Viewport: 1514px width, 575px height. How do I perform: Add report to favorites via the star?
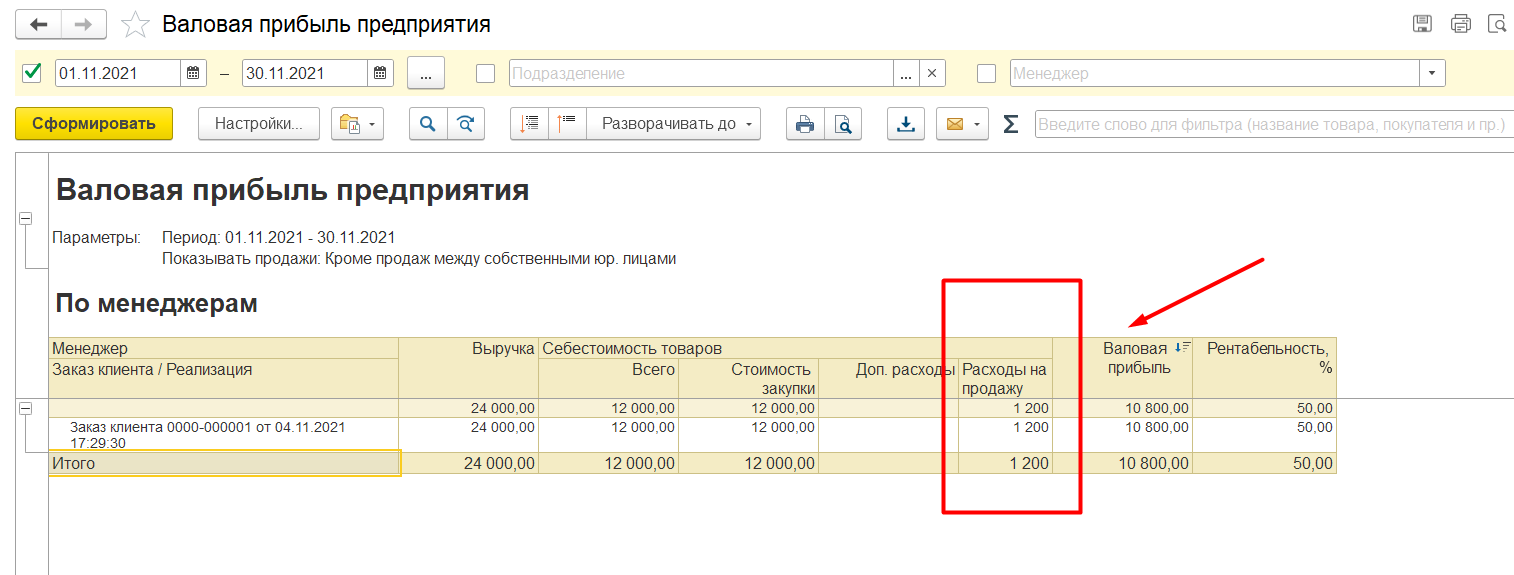click(x=135, y=24)
